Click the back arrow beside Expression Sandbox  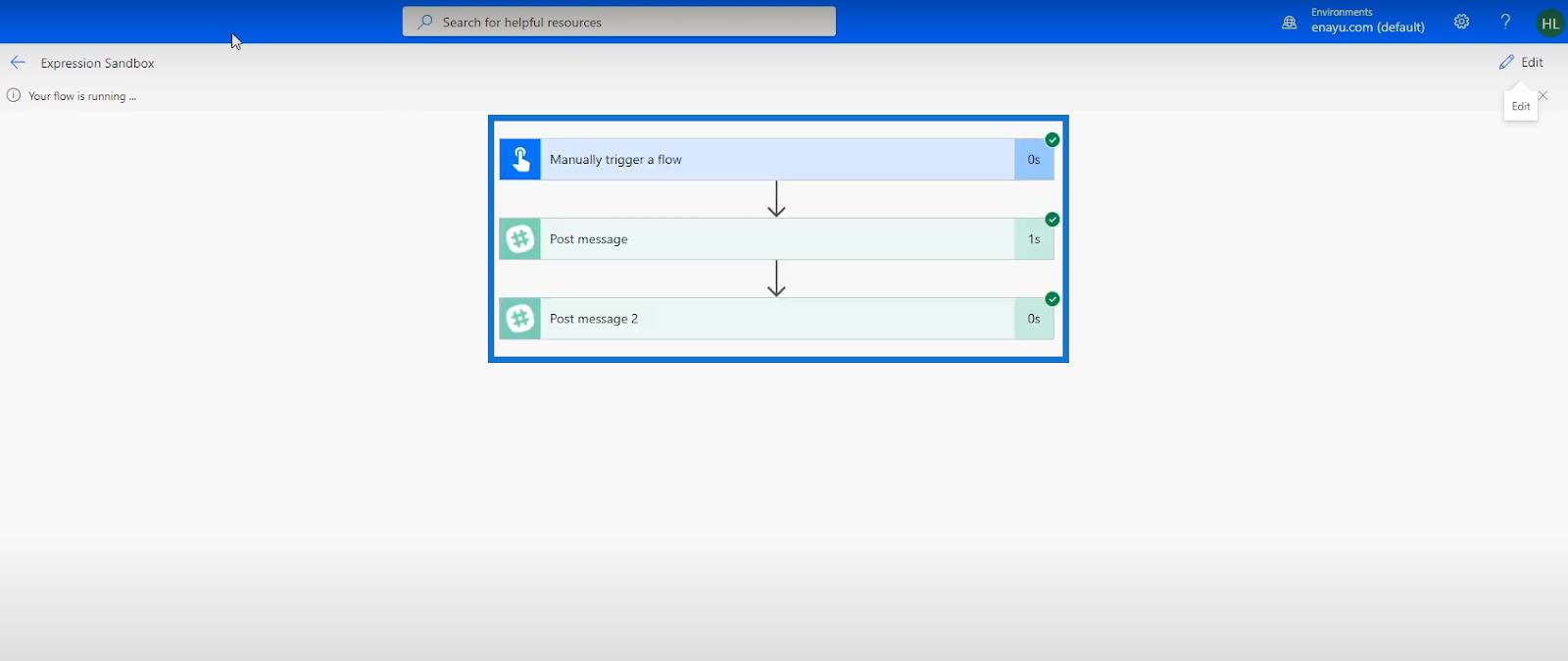pos(18,63)
